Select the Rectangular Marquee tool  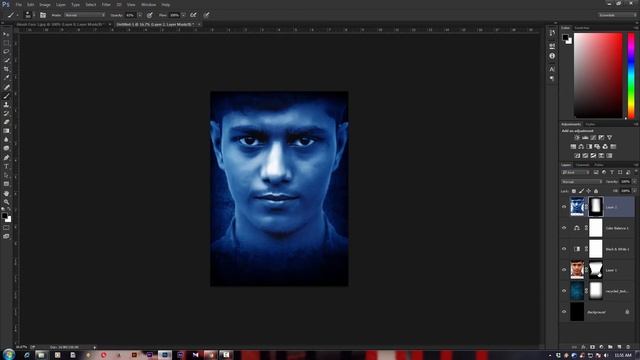(x=6, y=43)
